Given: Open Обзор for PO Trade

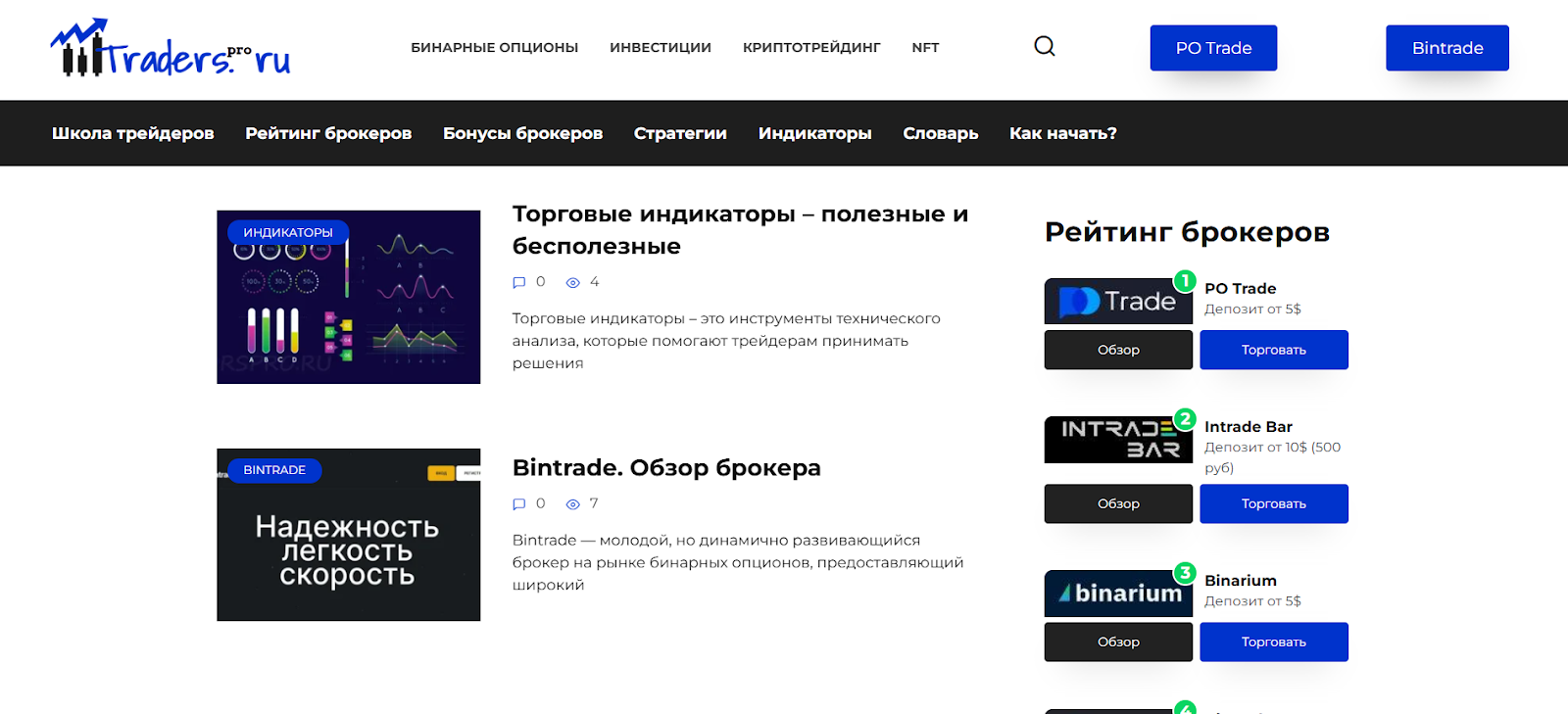Looking at the screenshot, I should point(1118,350).
